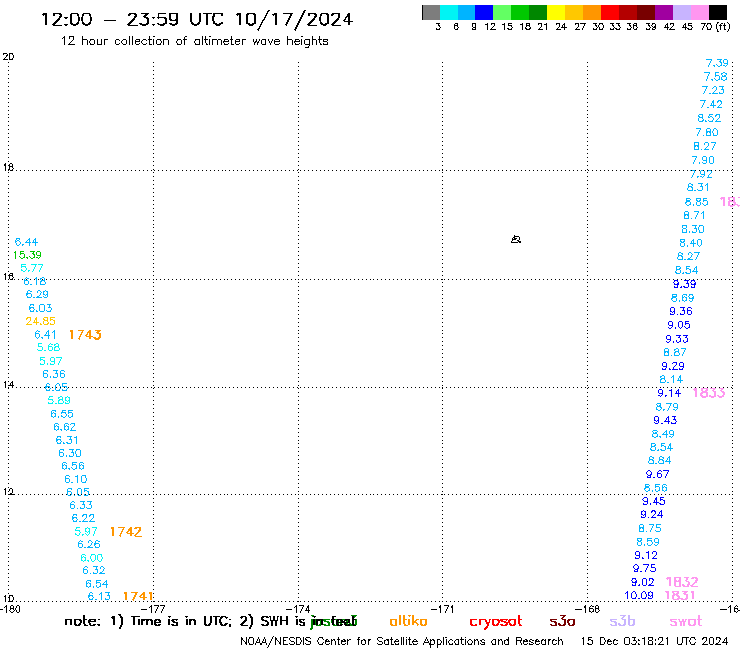Select the s3a satellite legend label
This screenshot has height=650, width=740.
point(562,621)
